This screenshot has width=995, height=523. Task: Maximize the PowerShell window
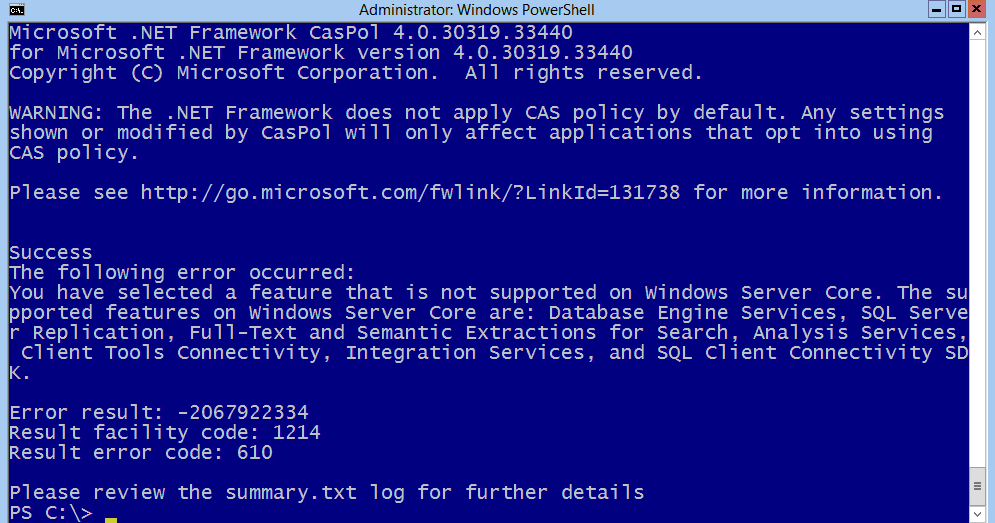tap(957, 9)
